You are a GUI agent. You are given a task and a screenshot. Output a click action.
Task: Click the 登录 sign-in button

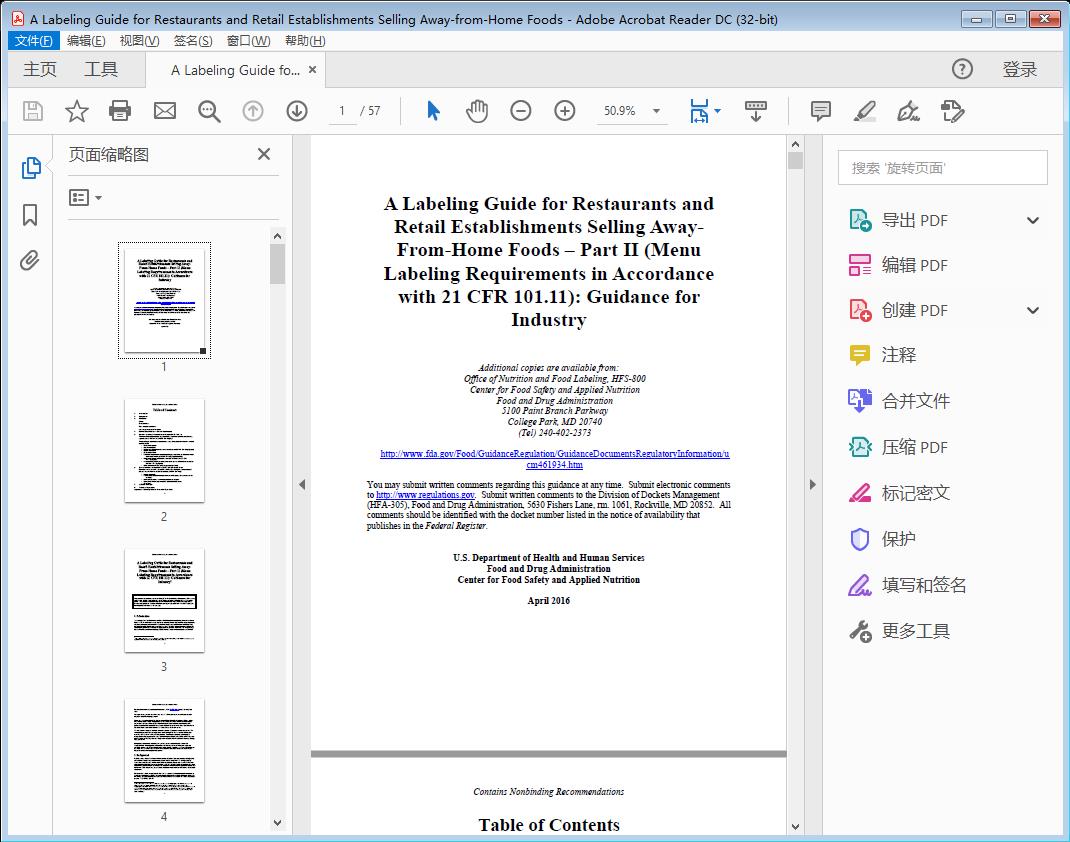click(1019, 69)
